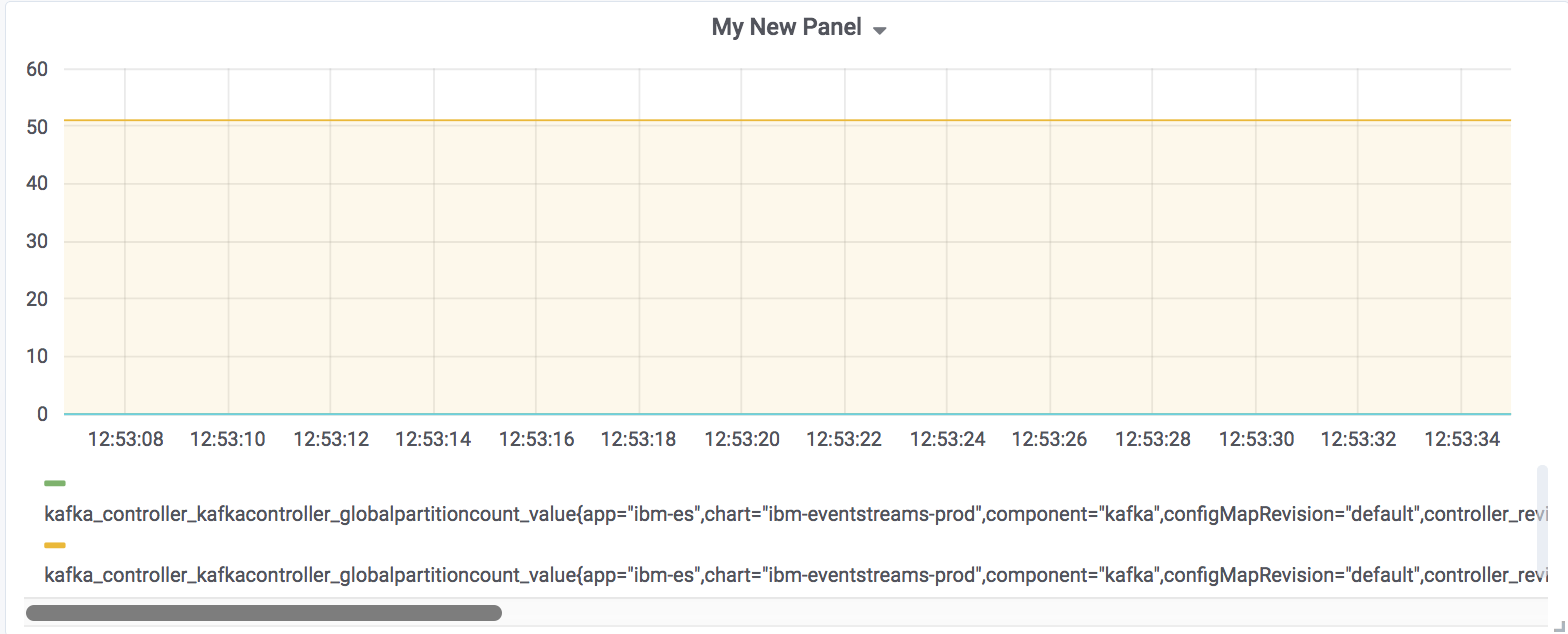Screen dimensions: 1568x634
Task: Click the 12:53:08 time axis label
Action: pos(125,439)
